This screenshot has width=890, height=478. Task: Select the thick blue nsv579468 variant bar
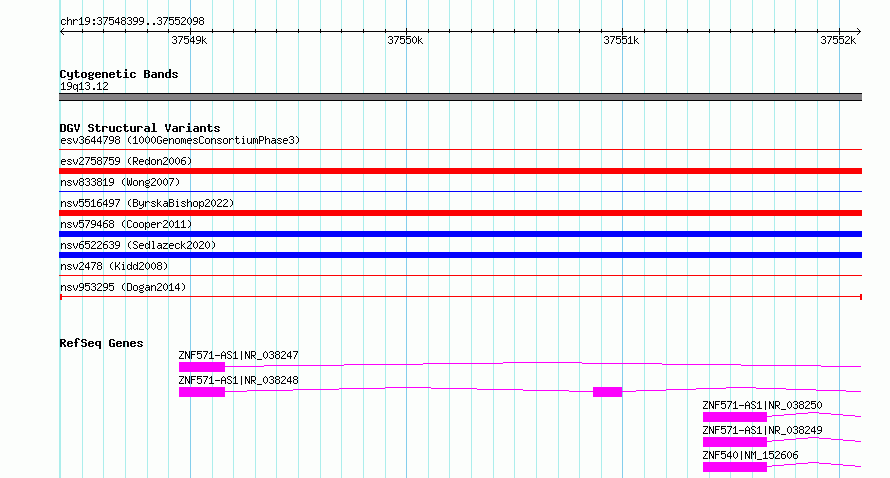coord(460,234)
